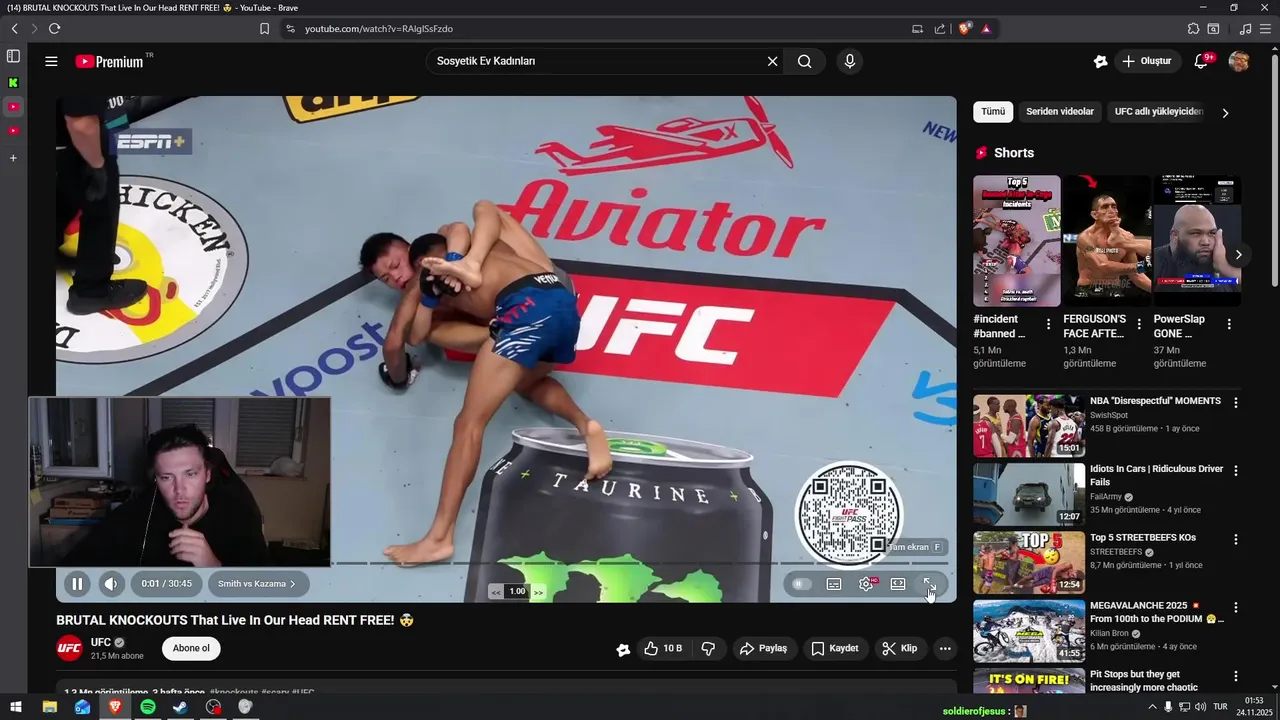Image resolution: width=1280 pixels, height=720 pixels.
Task: Open options for the PowerSlap Short
Action: coord(1229,324)
